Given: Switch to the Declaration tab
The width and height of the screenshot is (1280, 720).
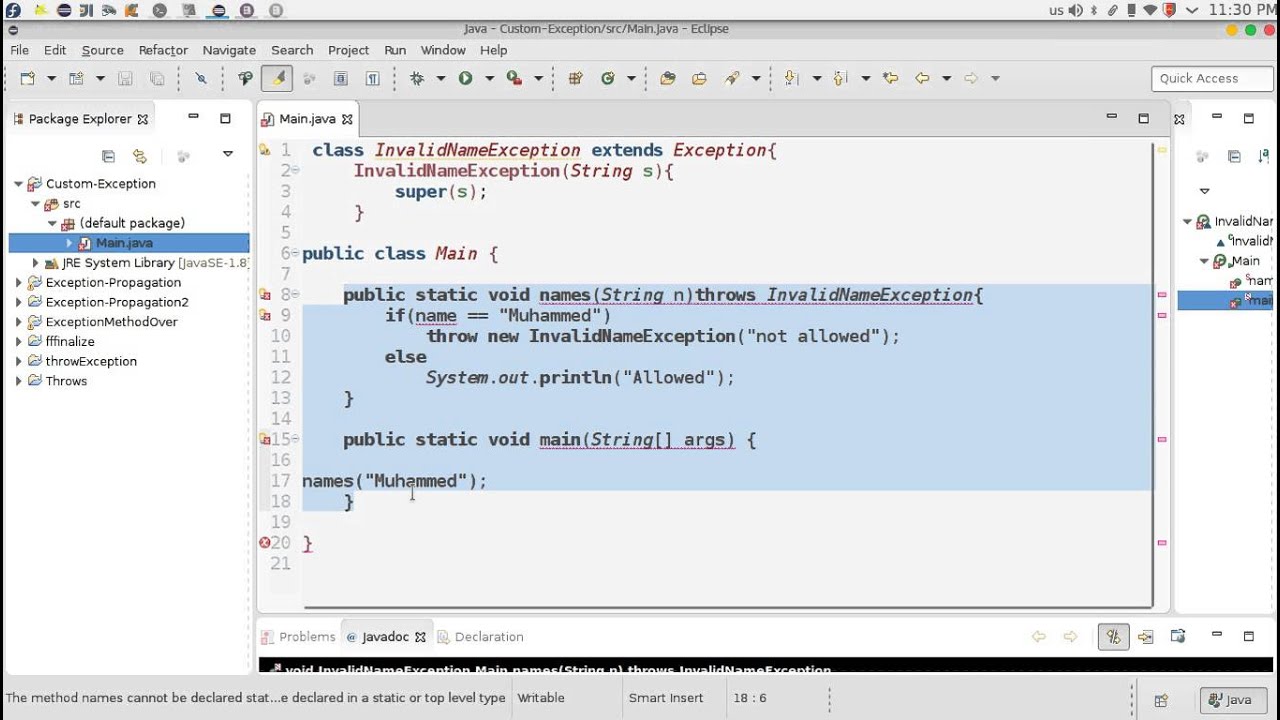Looking at the screenshot, I should pyautogui.click(x=480, y=637).
